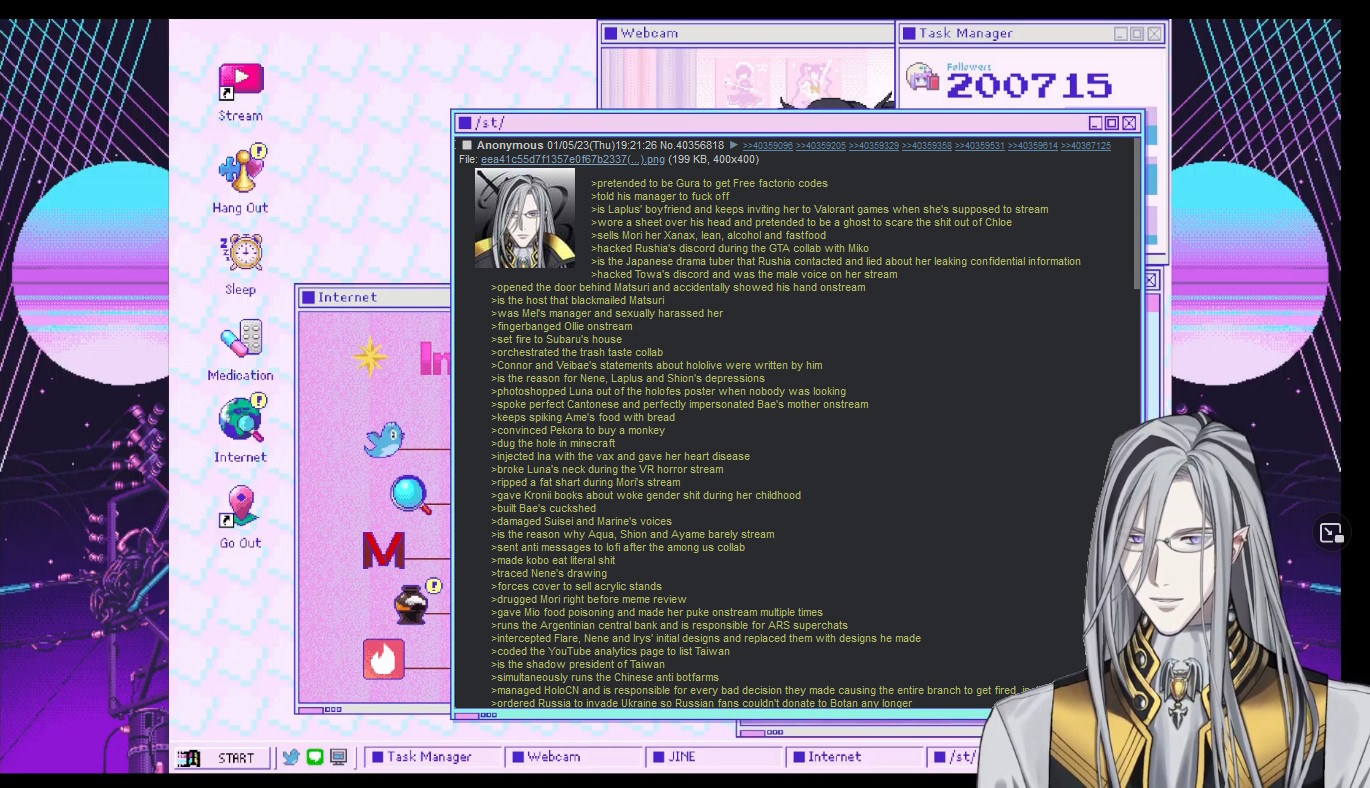Viewport: 1370px width, 788px height.
Task: Open the Stream desktop icon
Action: (240, 82)
